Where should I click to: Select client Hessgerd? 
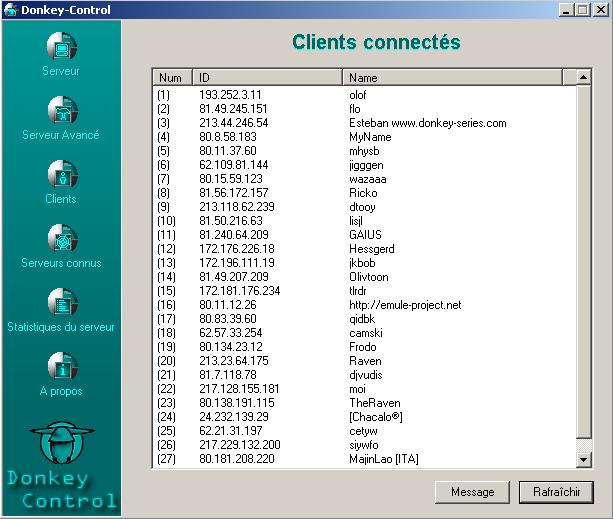pyautogui.click(x=364, y=249)
